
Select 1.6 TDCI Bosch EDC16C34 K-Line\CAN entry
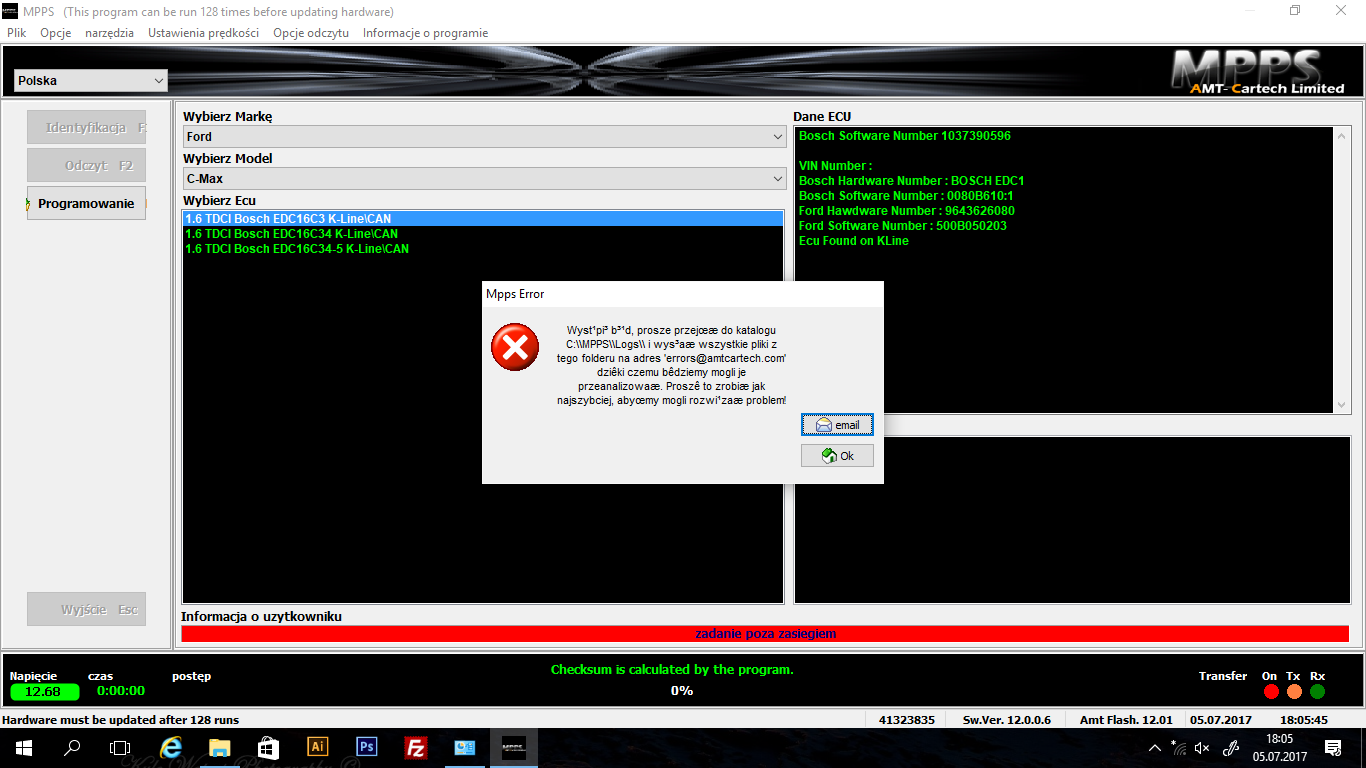(x=291, y=234)
